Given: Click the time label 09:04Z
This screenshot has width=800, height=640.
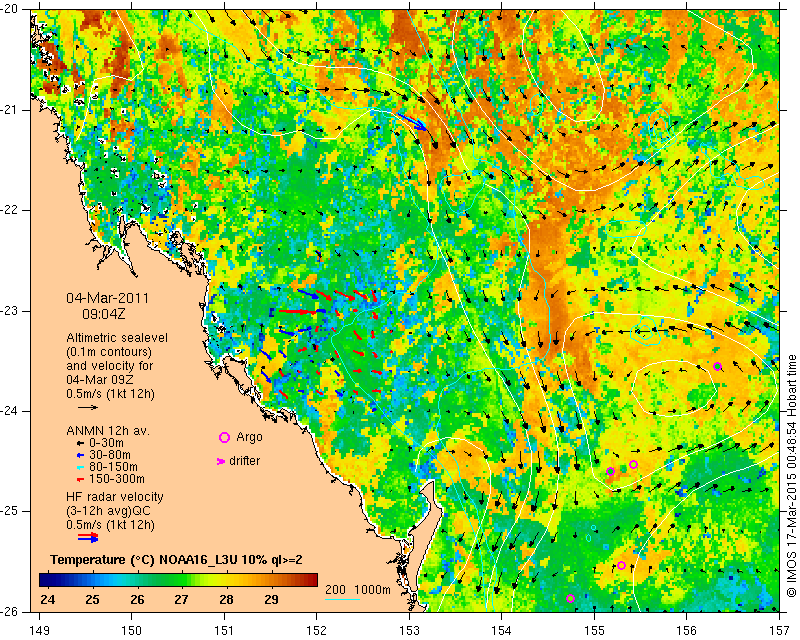Looking at the screenshot, I should point(104,314).
